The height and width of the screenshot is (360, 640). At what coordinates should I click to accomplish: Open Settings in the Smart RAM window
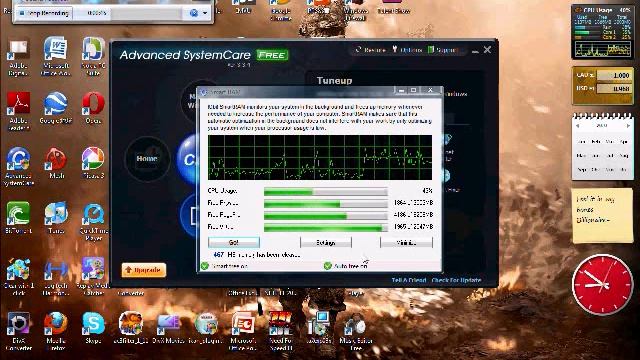326,242
